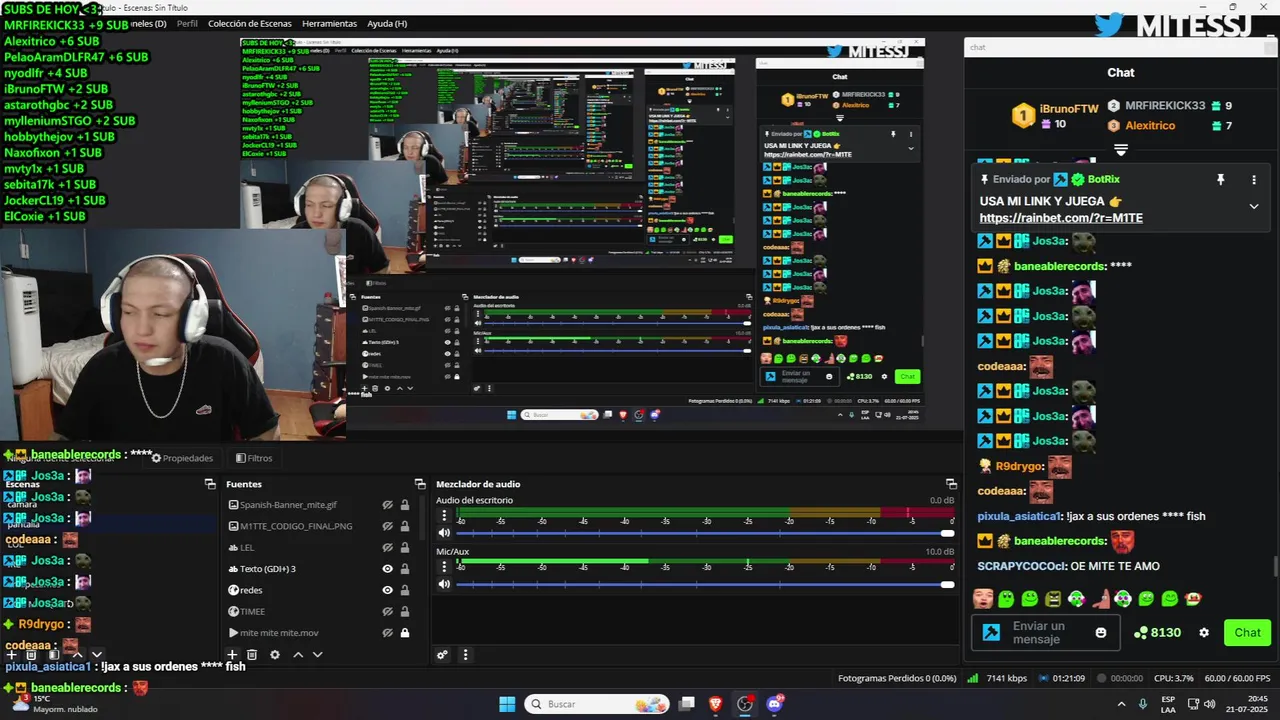Open emoji picker in chat input

tap(1101, 633)
